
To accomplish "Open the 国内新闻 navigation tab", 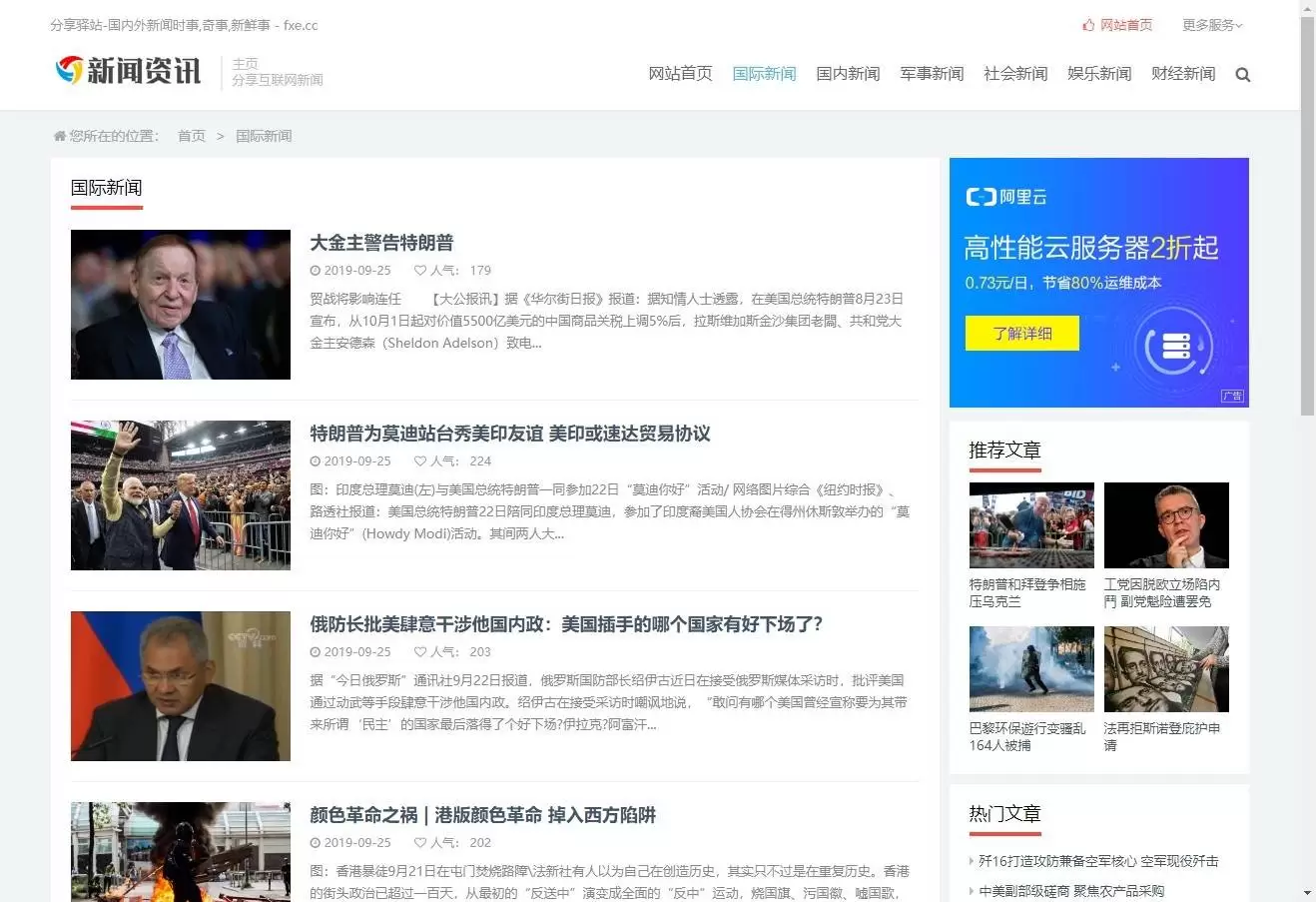I will click(x=848, y=74).
